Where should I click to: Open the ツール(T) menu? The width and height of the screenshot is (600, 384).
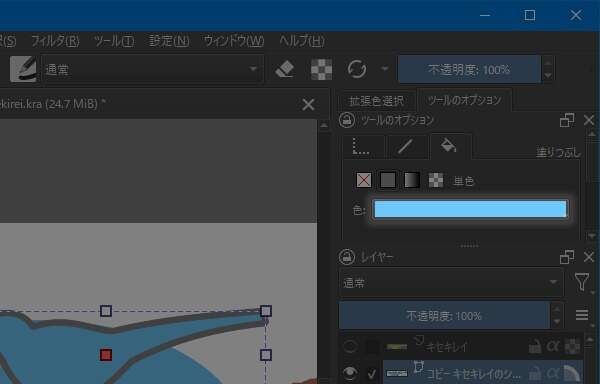[x=114, y=41]
